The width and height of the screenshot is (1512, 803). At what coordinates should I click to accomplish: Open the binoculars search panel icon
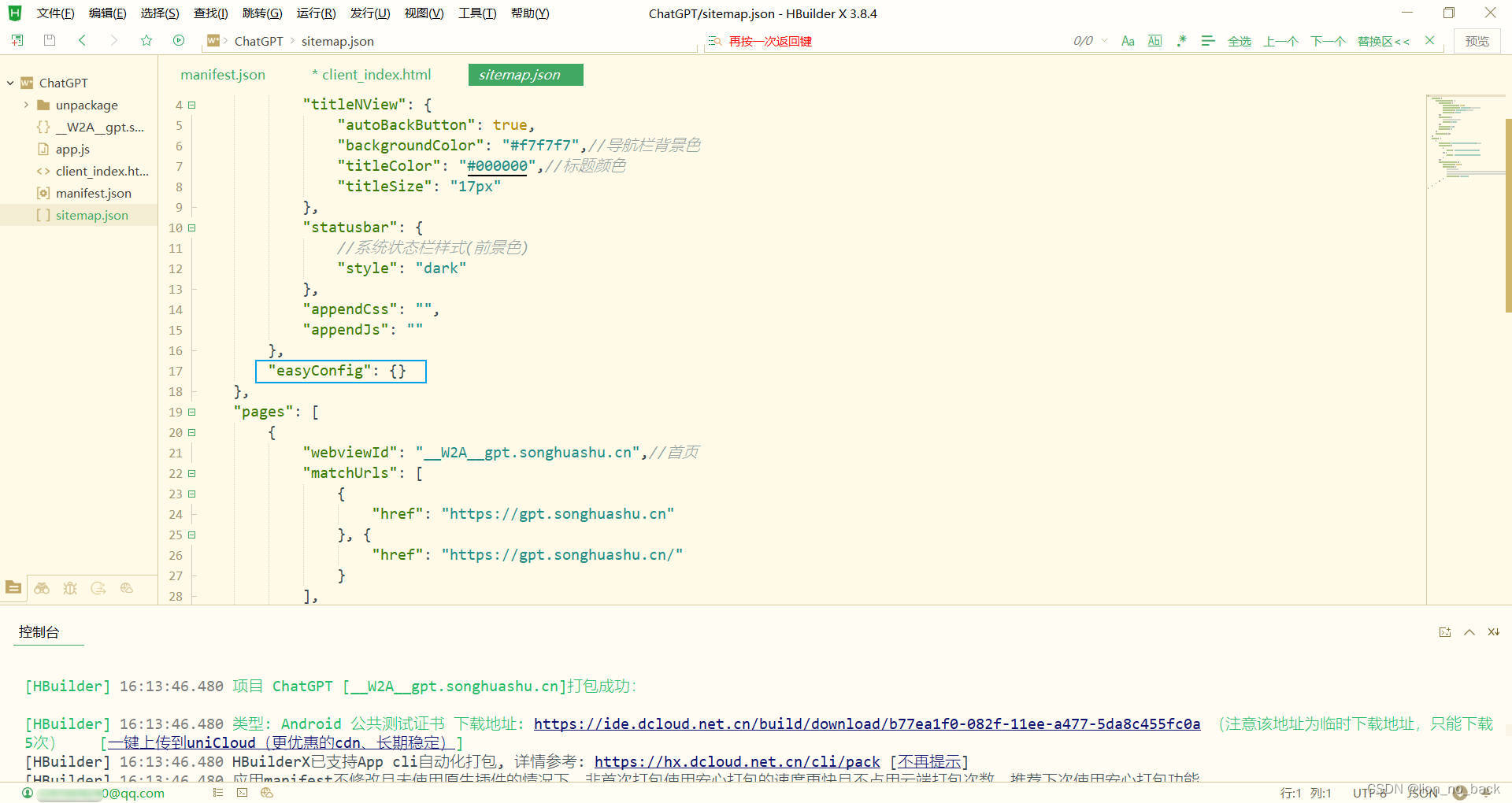click(42, 588)
